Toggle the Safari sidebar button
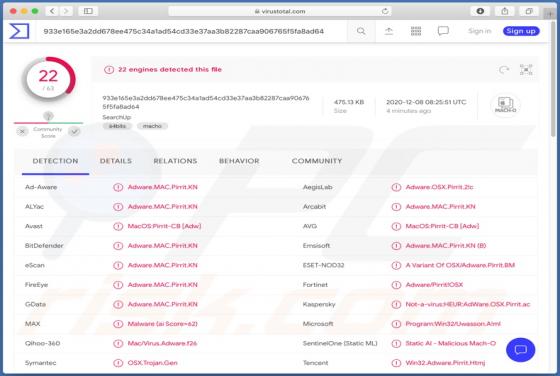 click(88, 11)
